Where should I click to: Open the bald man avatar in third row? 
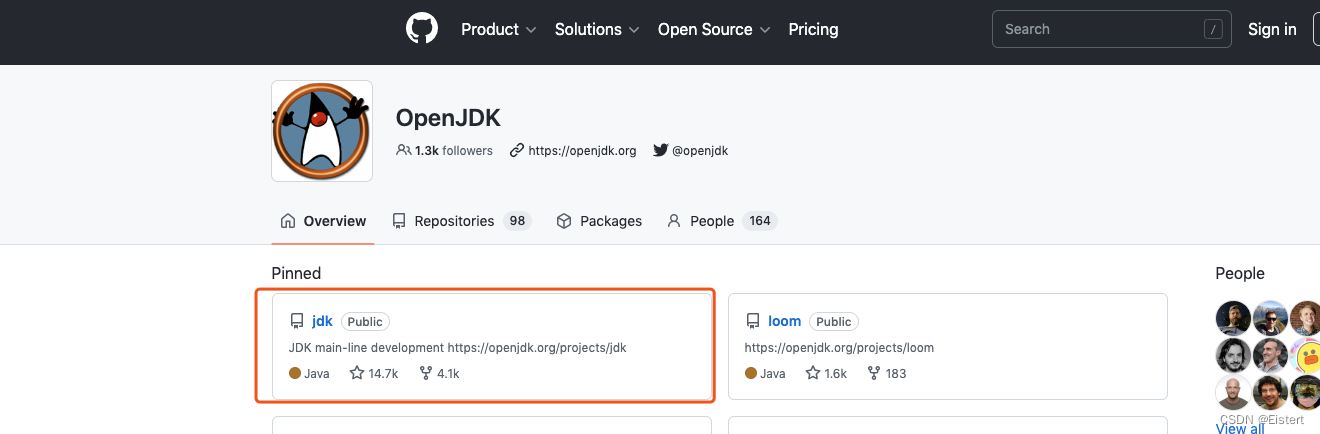[1233, 393]
